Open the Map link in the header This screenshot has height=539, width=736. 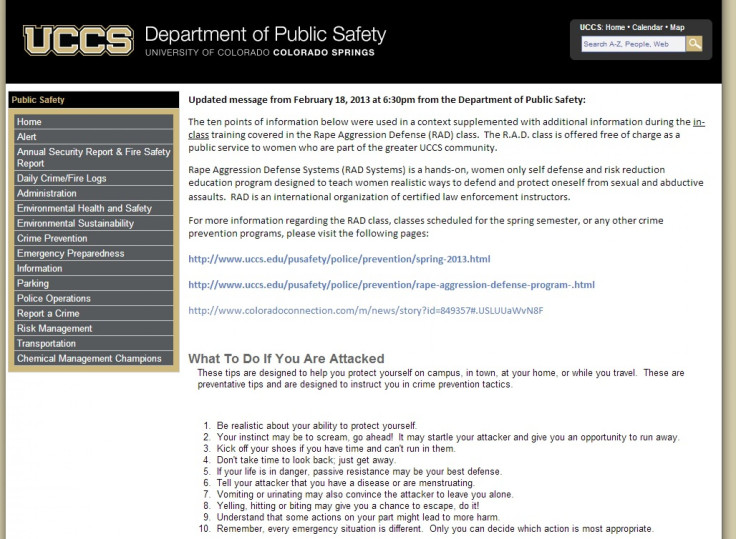coord(677,27)
